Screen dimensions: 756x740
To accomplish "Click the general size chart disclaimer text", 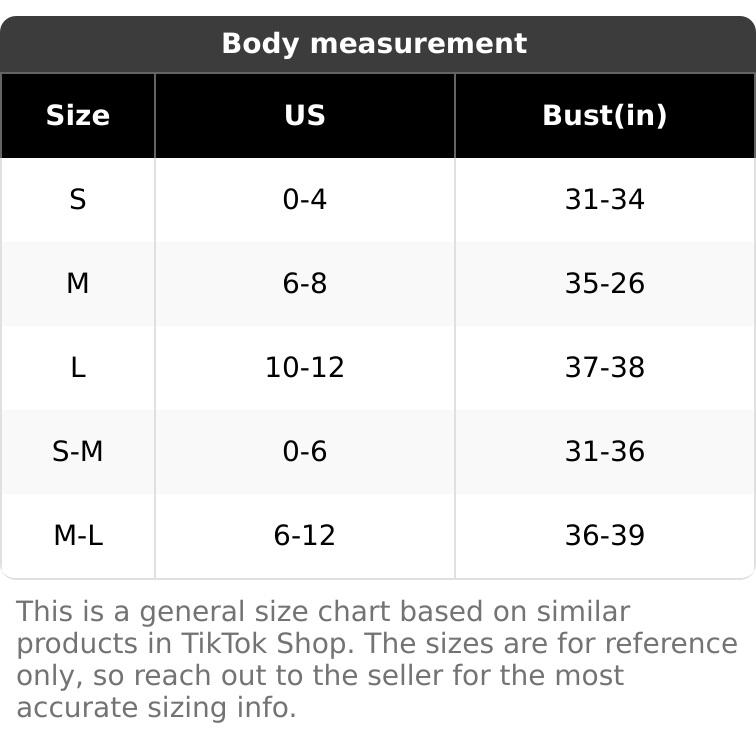I will tap(376, 659).
